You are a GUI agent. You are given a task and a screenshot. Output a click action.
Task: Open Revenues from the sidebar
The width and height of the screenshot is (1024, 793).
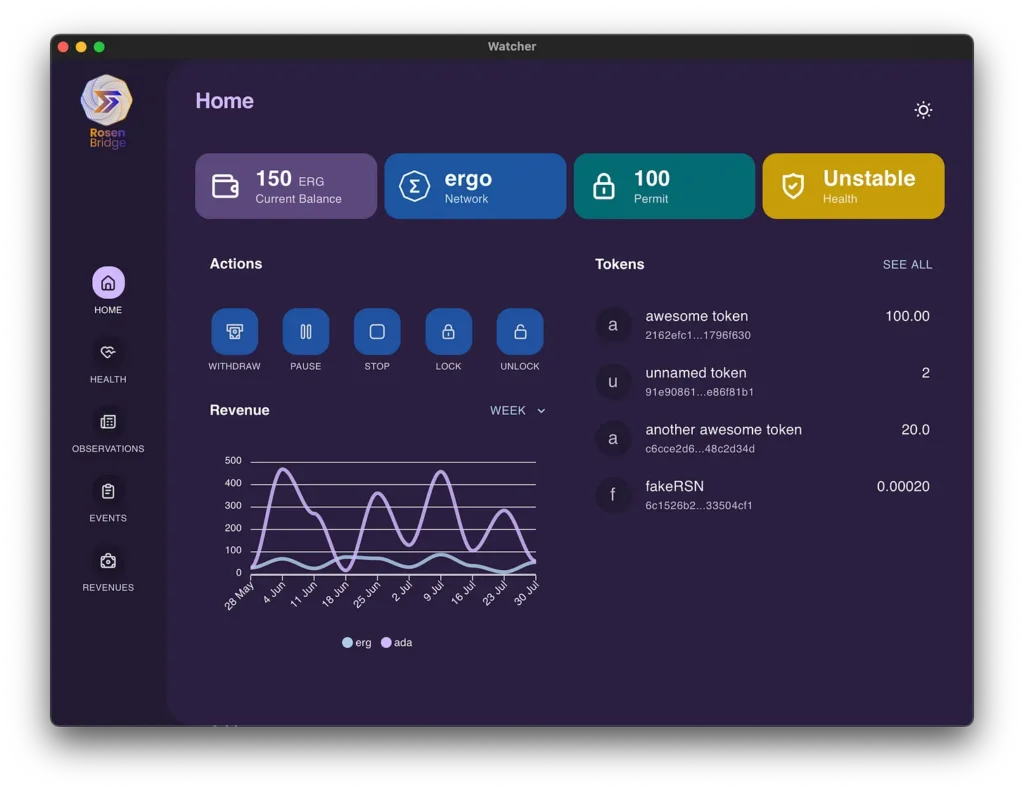tap(108, 561)
